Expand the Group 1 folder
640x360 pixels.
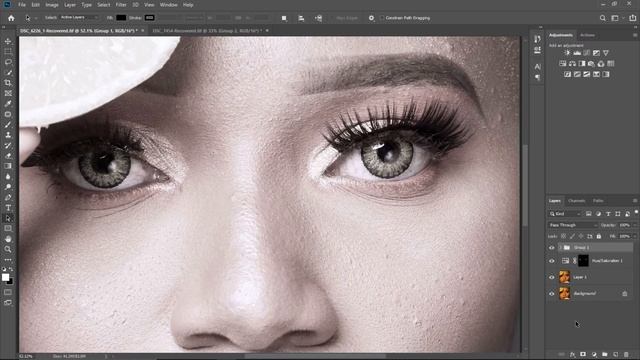[x=560, y=248]
